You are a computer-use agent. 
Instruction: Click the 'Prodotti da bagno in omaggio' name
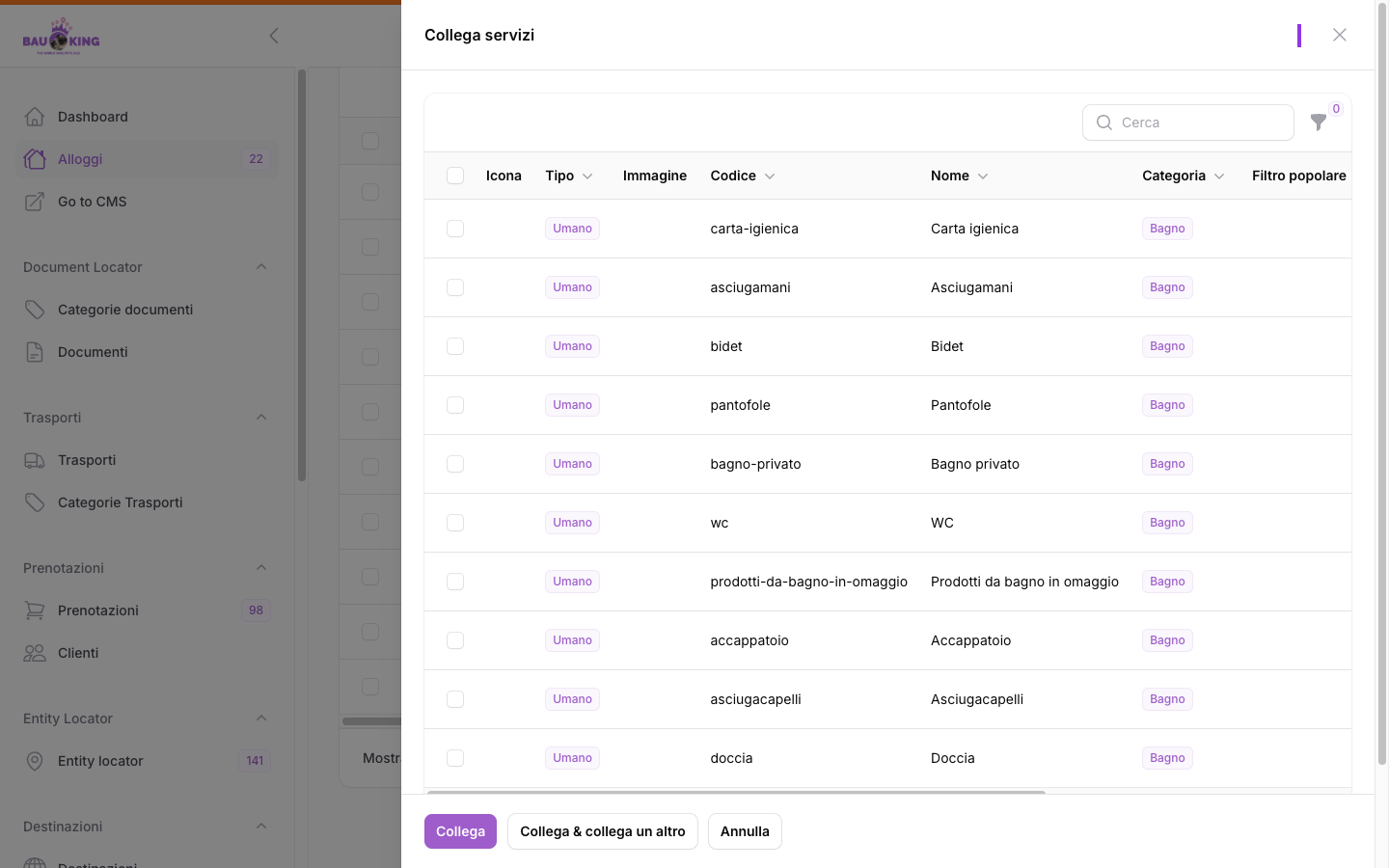1024,582
